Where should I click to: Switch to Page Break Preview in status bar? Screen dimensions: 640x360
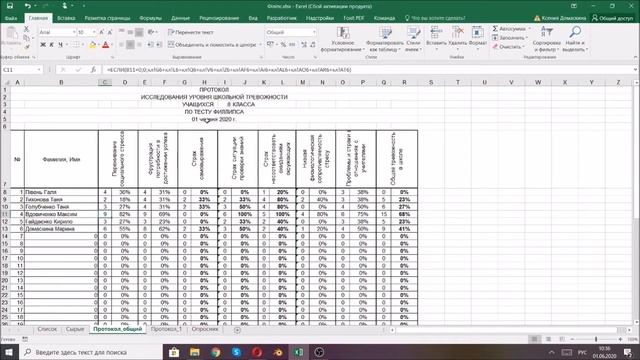click(x=562, y=339)
